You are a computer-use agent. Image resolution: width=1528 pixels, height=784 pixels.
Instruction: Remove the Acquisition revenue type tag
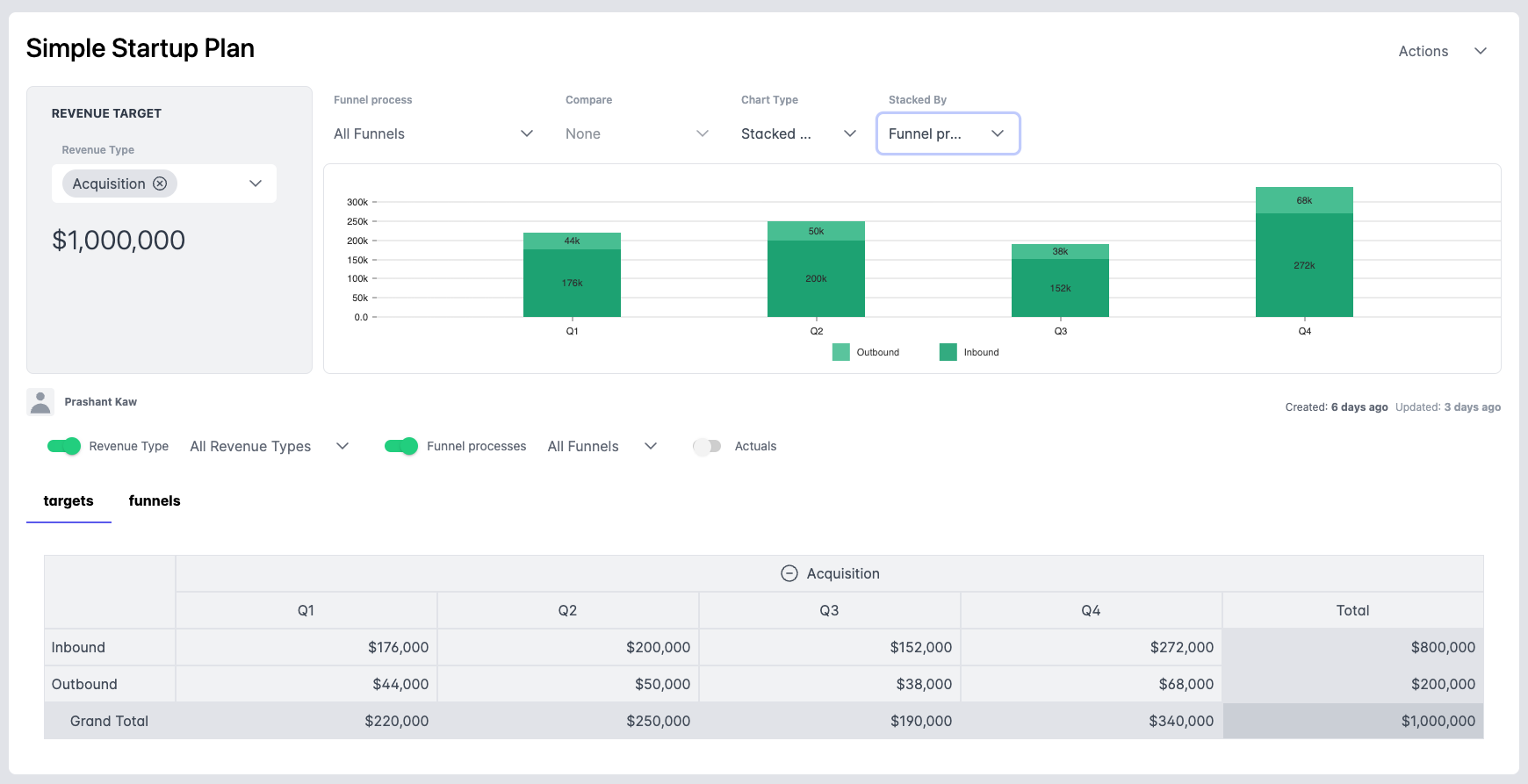click(x=160, y=183)
